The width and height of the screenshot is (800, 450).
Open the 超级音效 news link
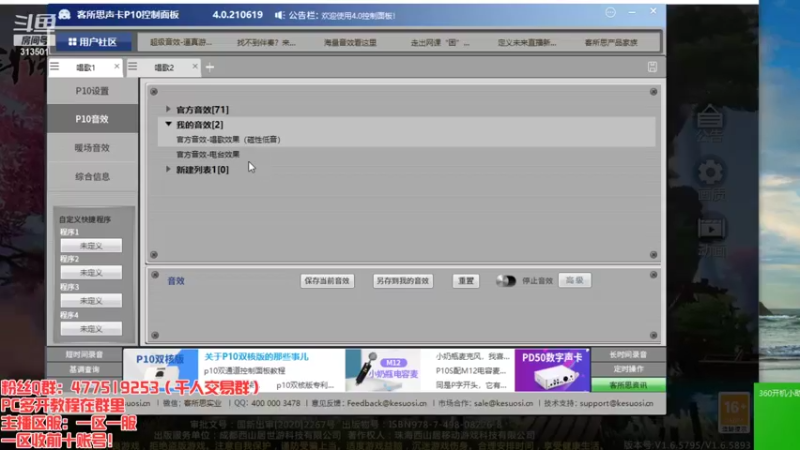pyautogui.click(x=181, y=42)
